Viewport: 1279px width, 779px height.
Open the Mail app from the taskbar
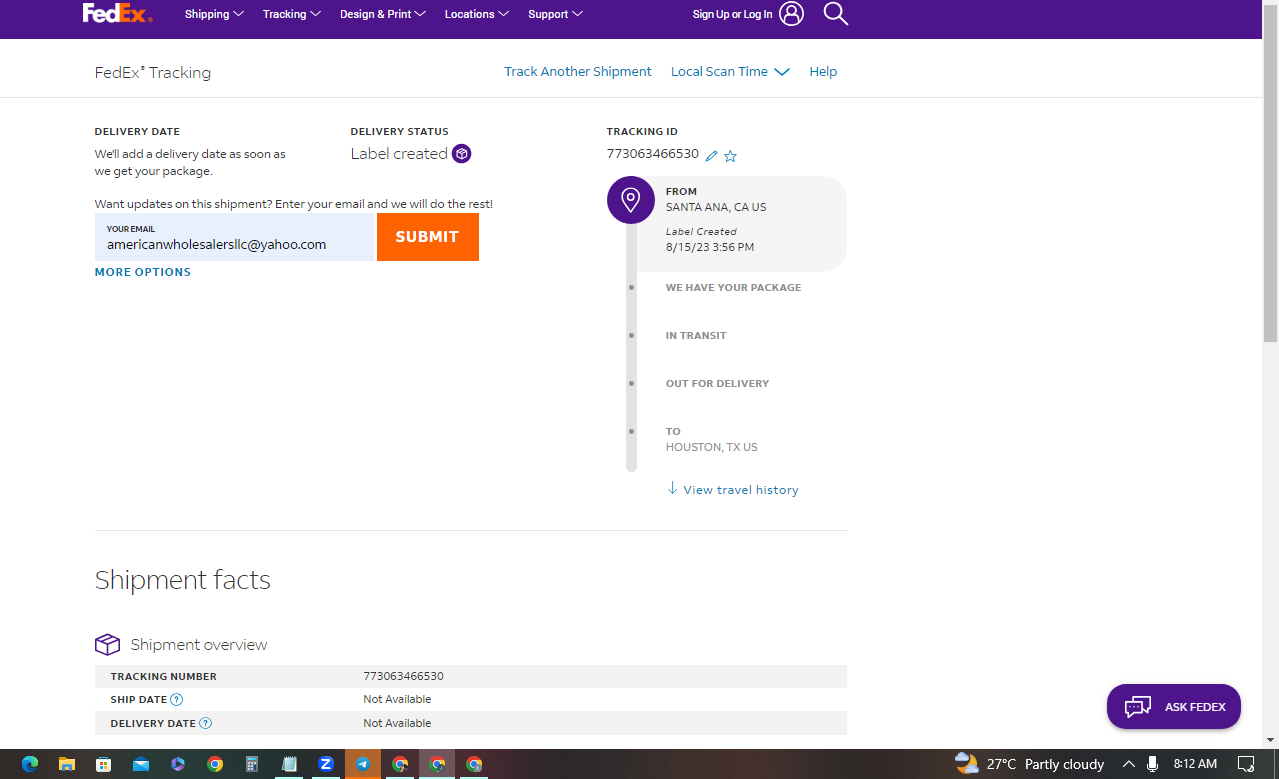pos(140,764)
